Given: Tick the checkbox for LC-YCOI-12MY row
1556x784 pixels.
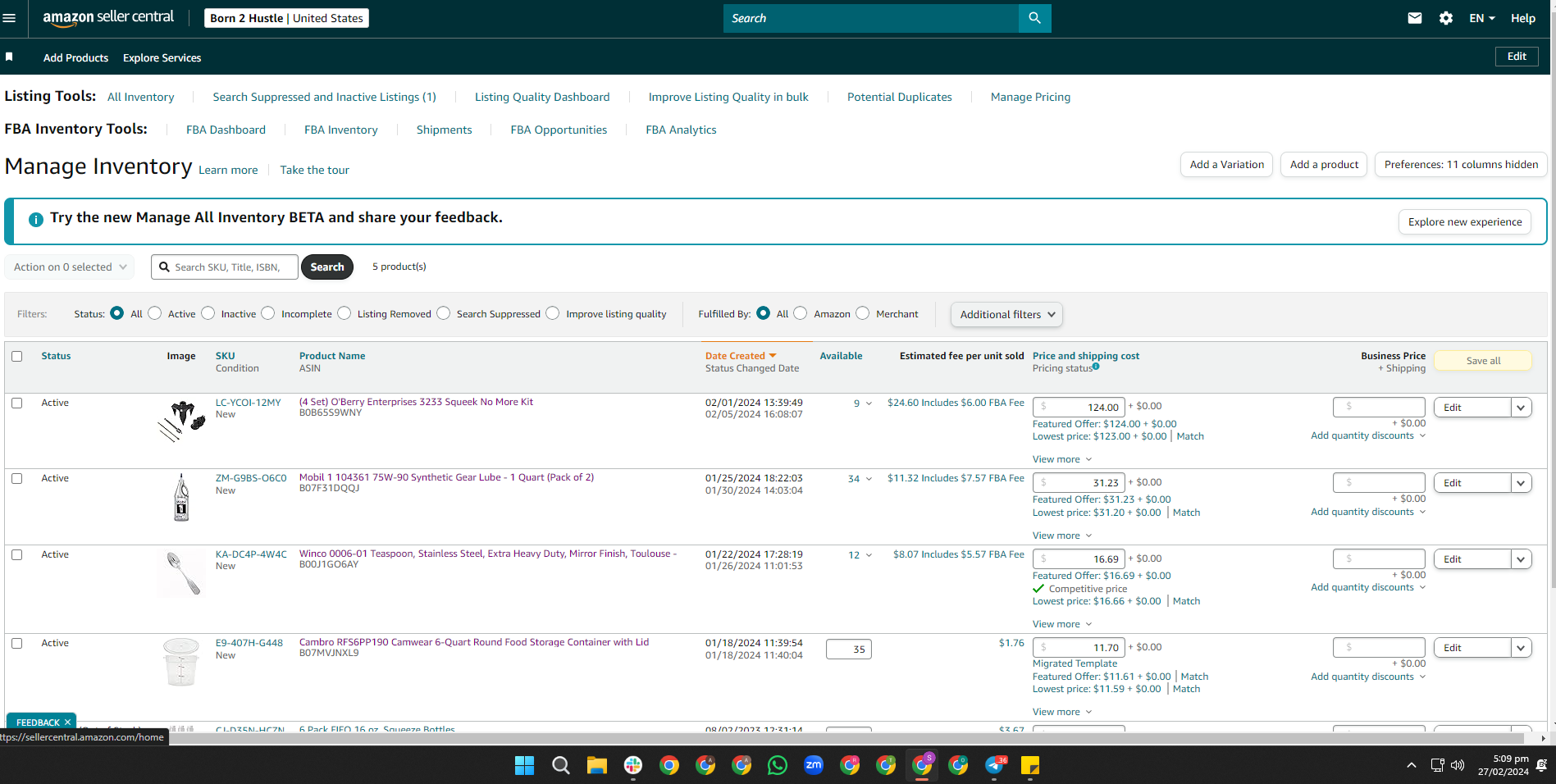Looking at the screenshot, I should (16, 403).
